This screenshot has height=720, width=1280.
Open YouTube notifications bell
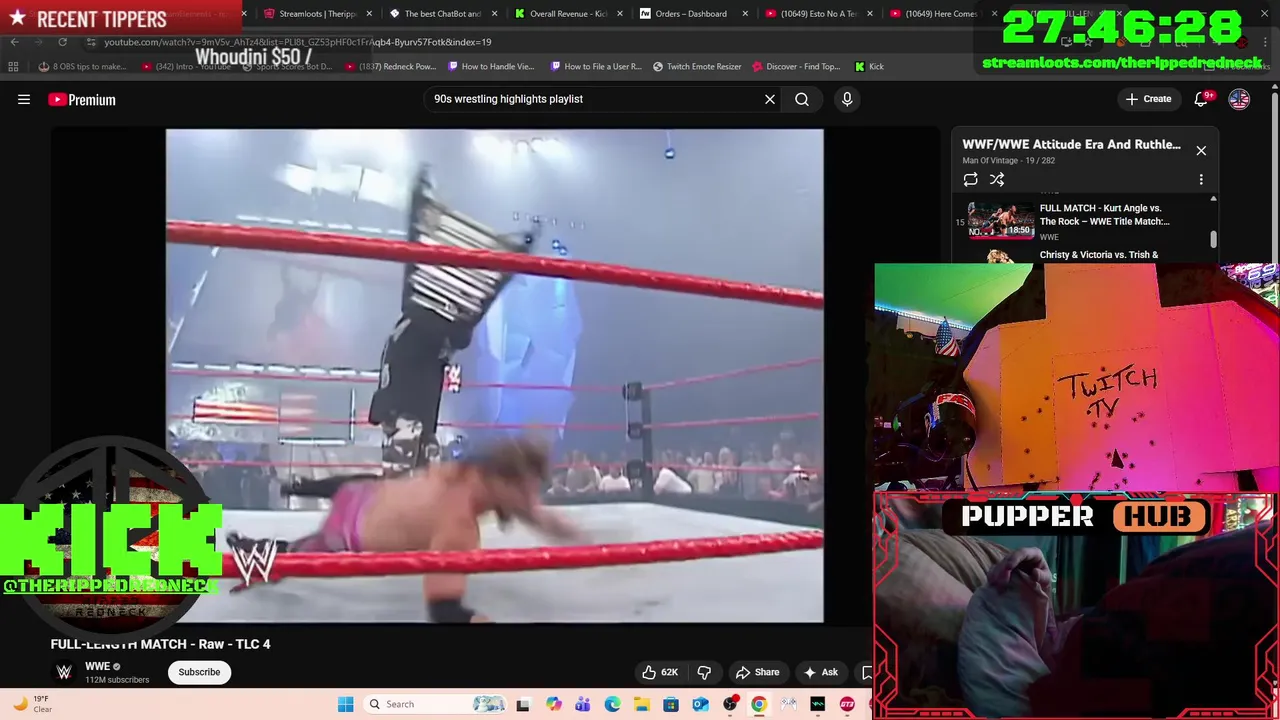pos(1202,99)
